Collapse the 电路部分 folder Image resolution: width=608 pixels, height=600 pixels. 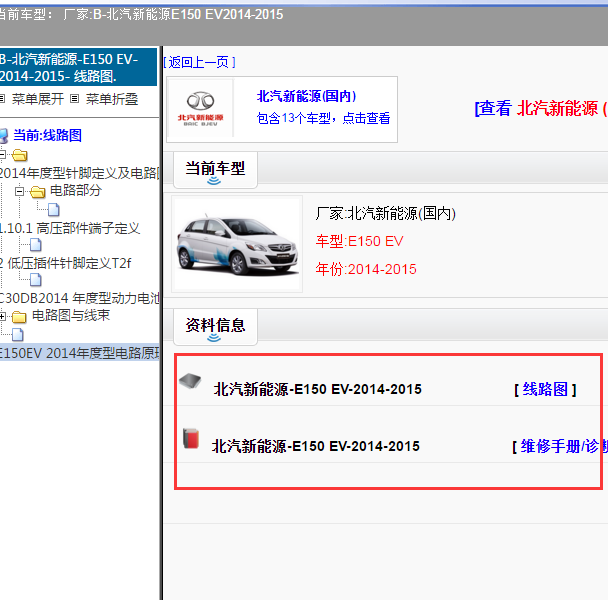coord(19,191)
